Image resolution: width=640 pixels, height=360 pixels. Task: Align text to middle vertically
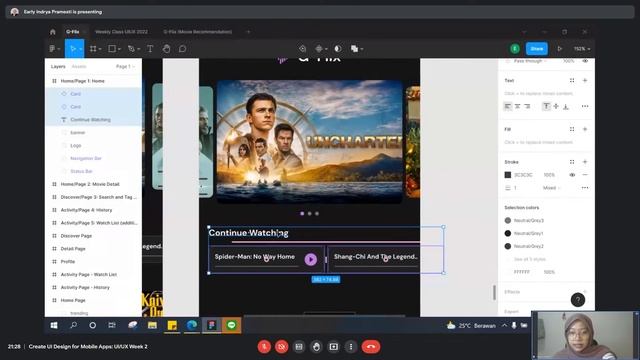pos(556,107)
